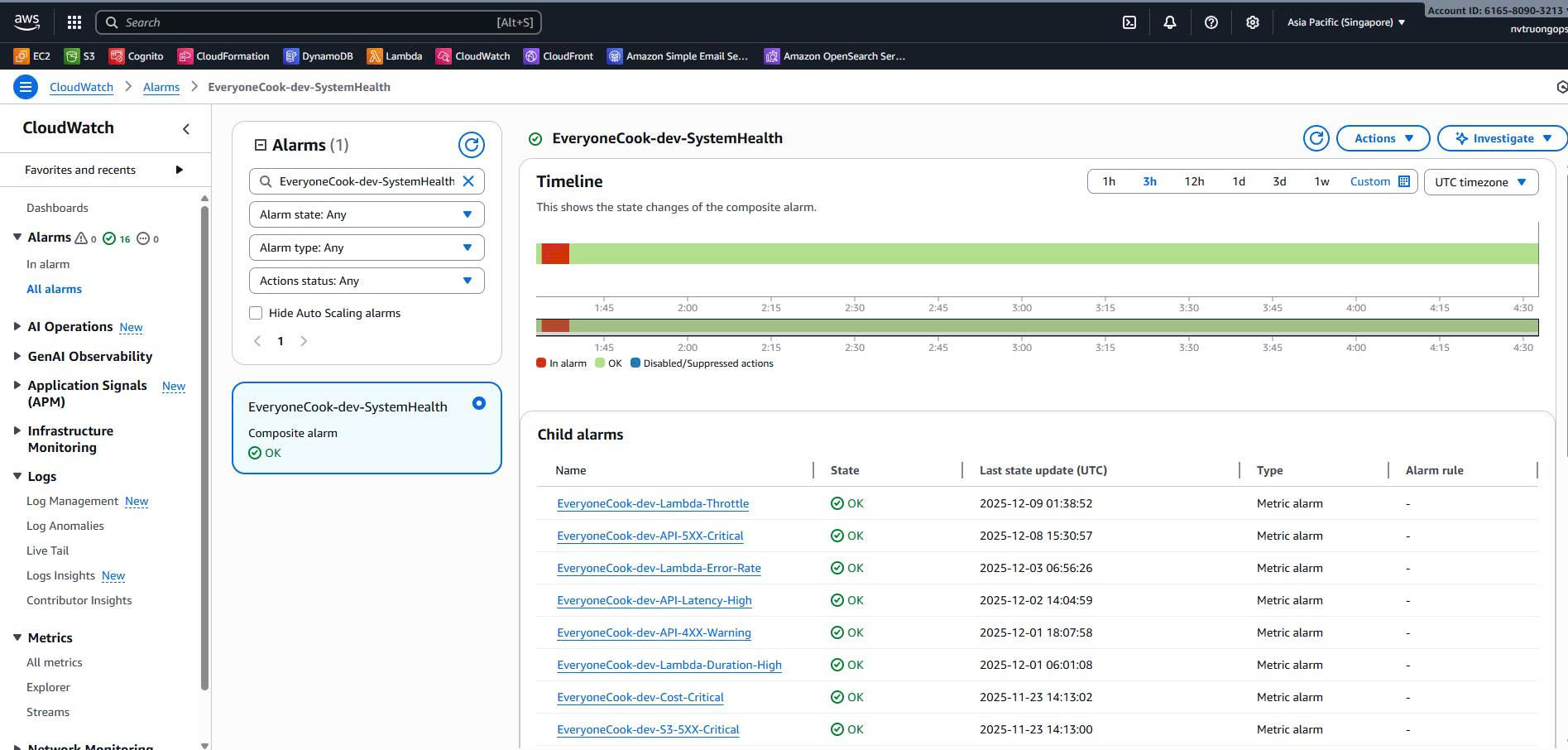Click the alarm name filter search field
The image size is (1568, 750).
point(367,181)
